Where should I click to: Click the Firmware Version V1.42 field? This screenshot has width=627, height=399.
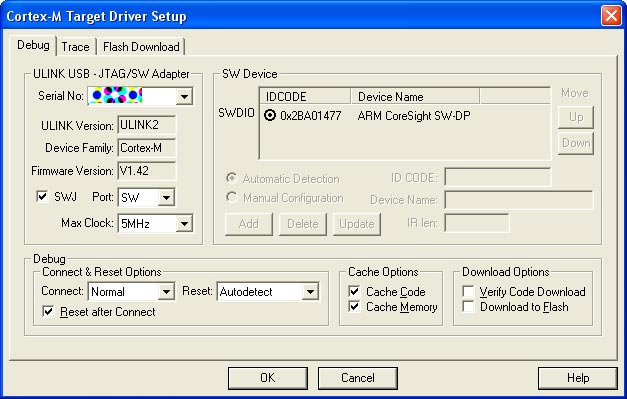pyautogui.click(x=147, y=171)
